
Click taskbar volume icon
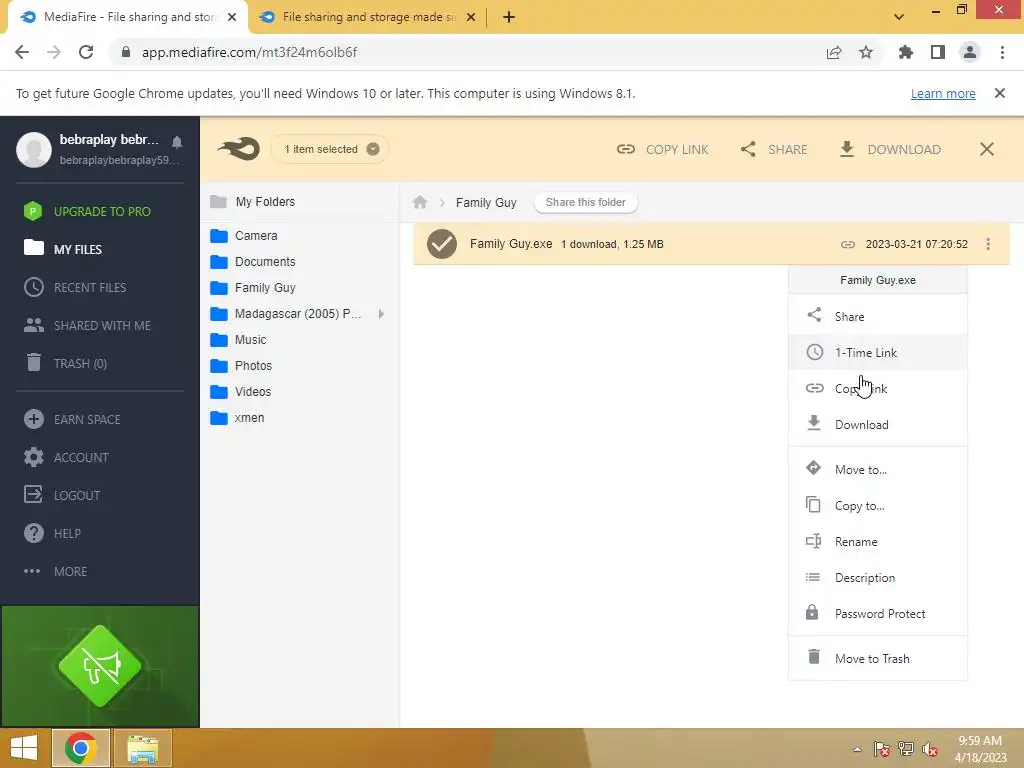[x=929, y=749]
